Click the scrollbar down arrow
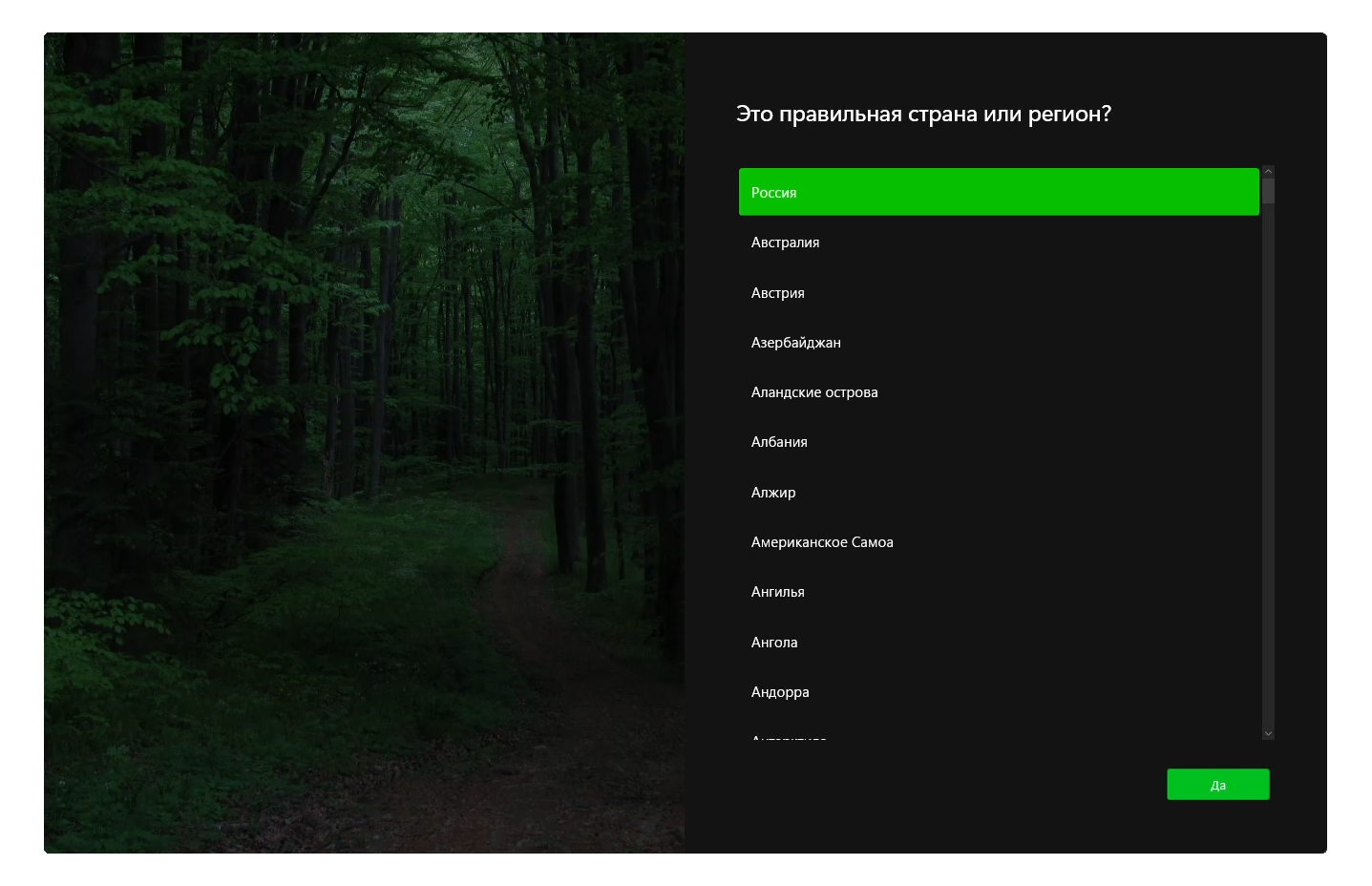Screen dimensions: 1372x886 1268,733
